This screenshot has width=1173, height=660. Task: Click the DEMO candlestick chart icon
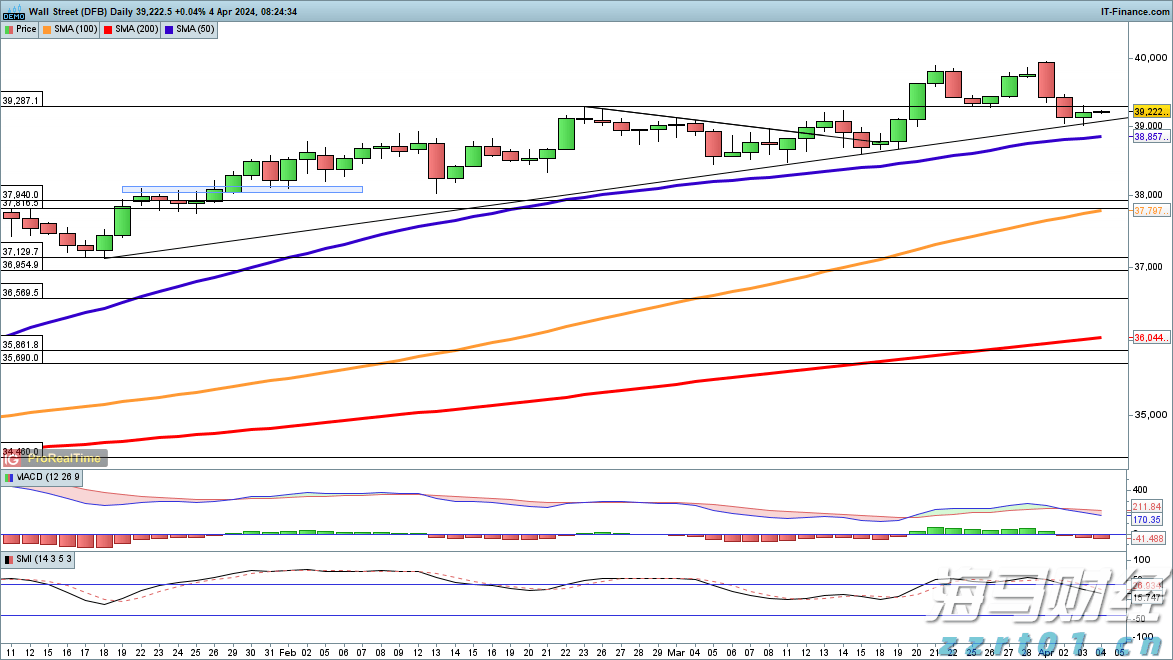[13, 11]
